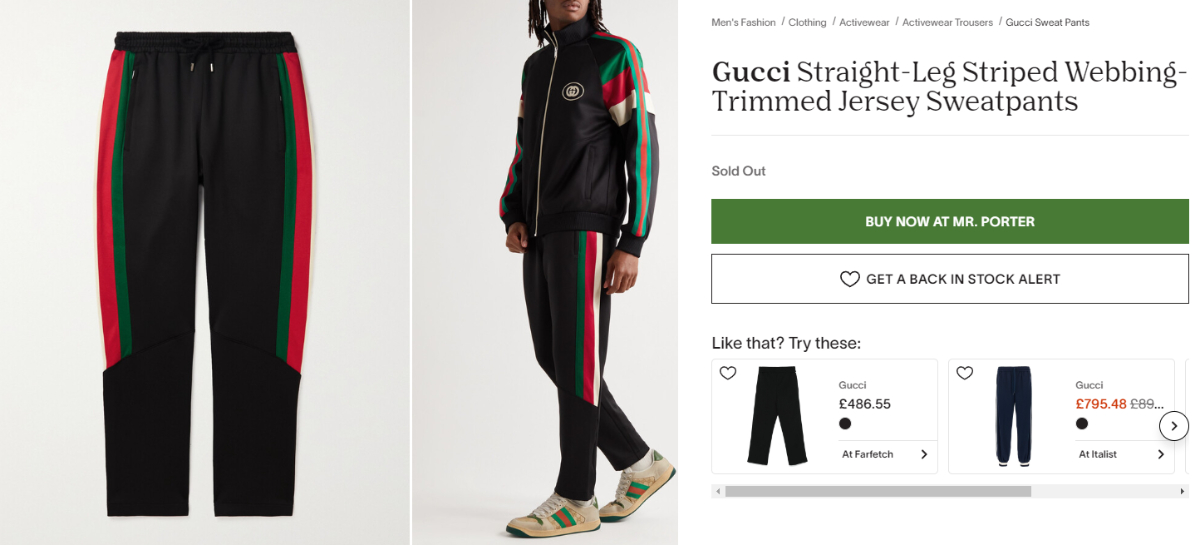Click the horizontal scrollbar's left arrow
Viewport: 1200px width, 545px height.
tap(717, 492)
